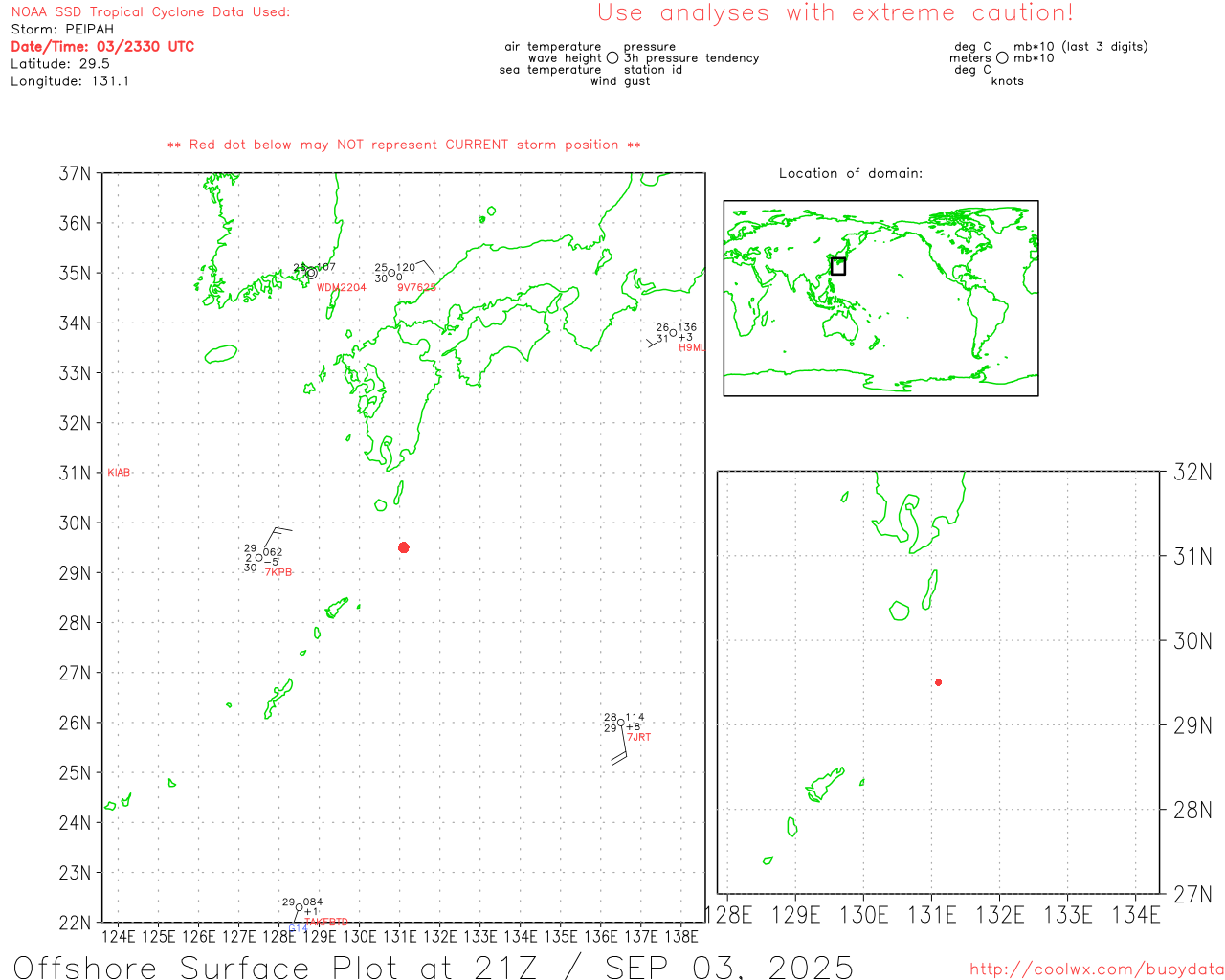Click the 124E longitude label on main map
The width and height of the screenshot is (1225, 980).
[x=119, y=937]
